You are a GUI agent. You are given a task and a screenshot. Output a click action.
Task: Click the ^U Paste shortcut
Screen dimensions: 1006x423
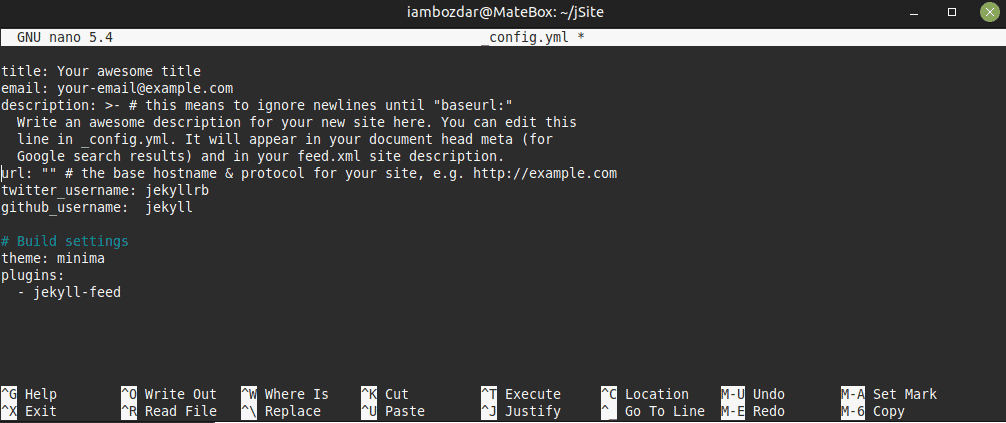(393, 411)
